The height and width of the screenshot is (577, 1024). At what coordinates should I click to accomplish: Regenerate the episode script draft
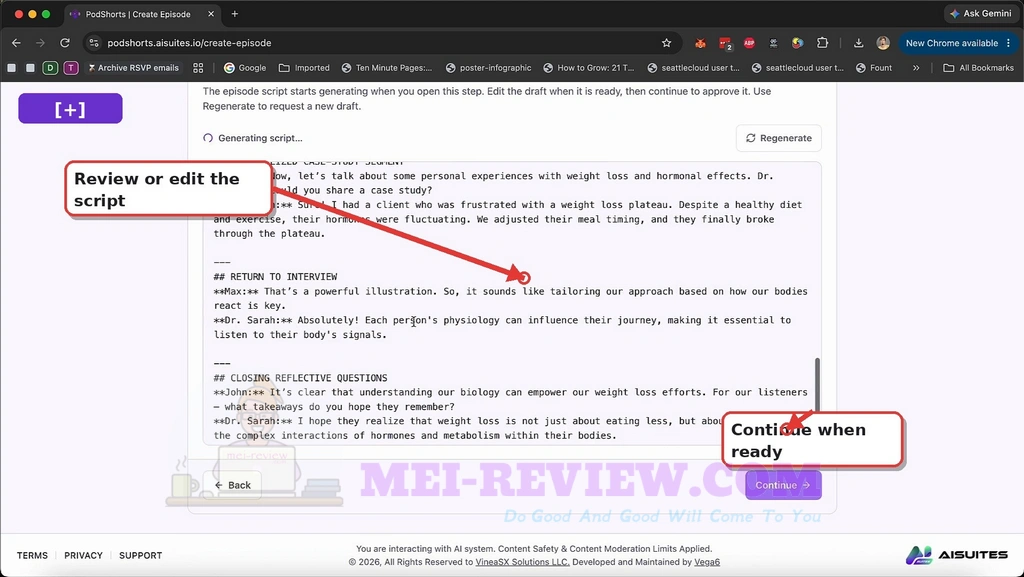[778, 138]
